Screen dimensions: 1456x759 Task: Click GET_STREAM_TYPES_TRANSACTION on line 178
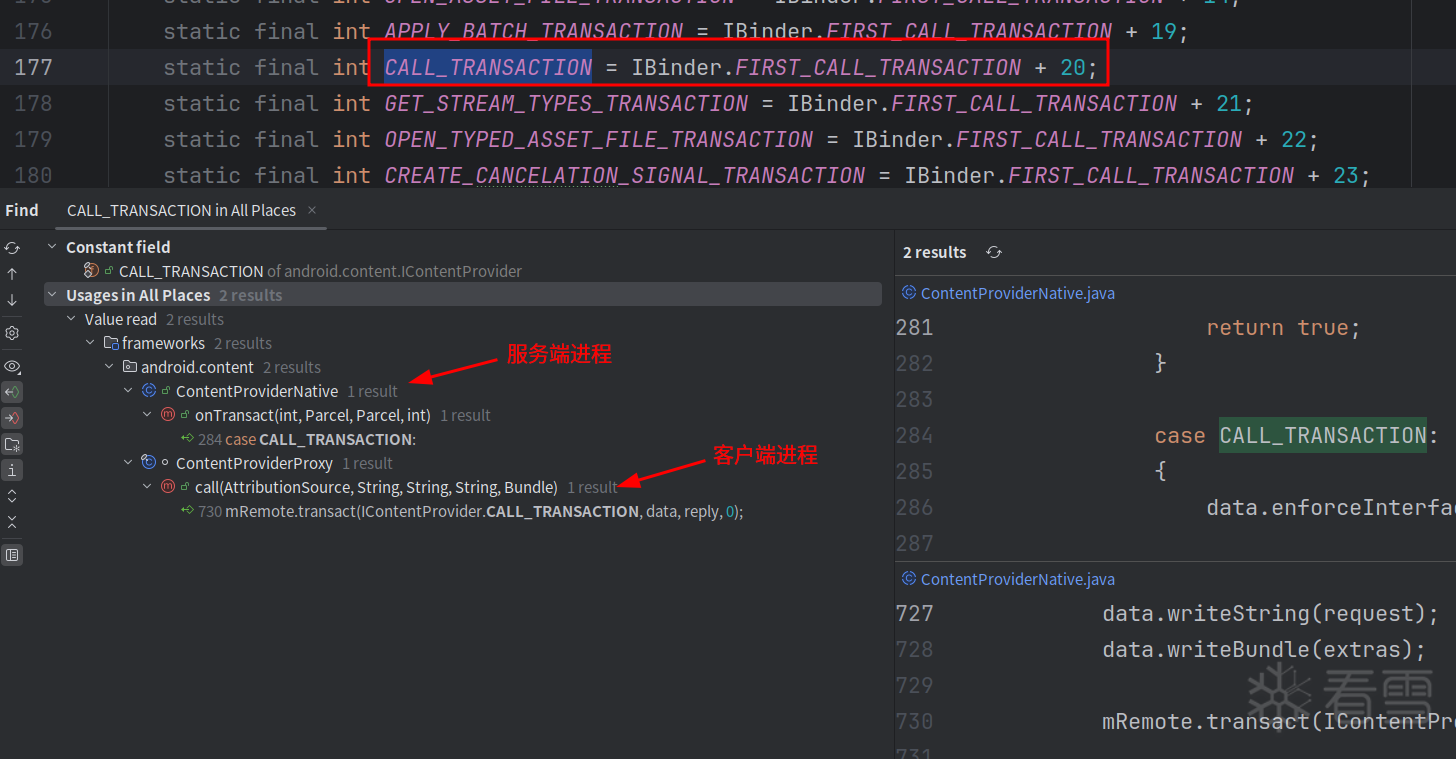pyautogui.click(x=566, y=104)
